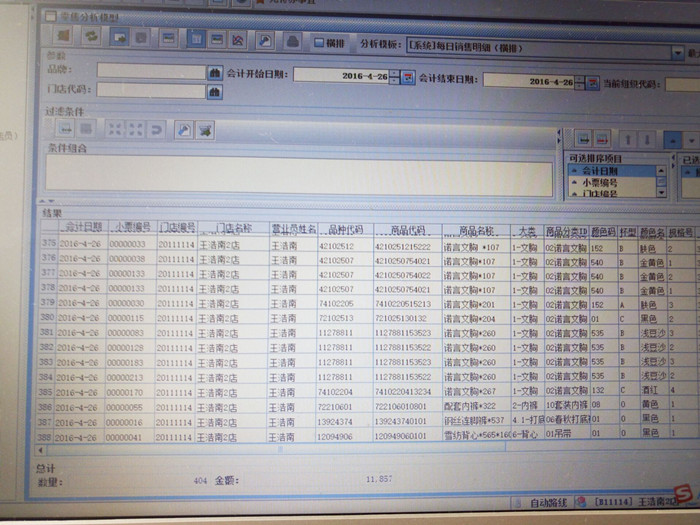The image size is (700, 525).
Task: Click the binoculars icon beside 门店代码 field
Action: point(214,92)
